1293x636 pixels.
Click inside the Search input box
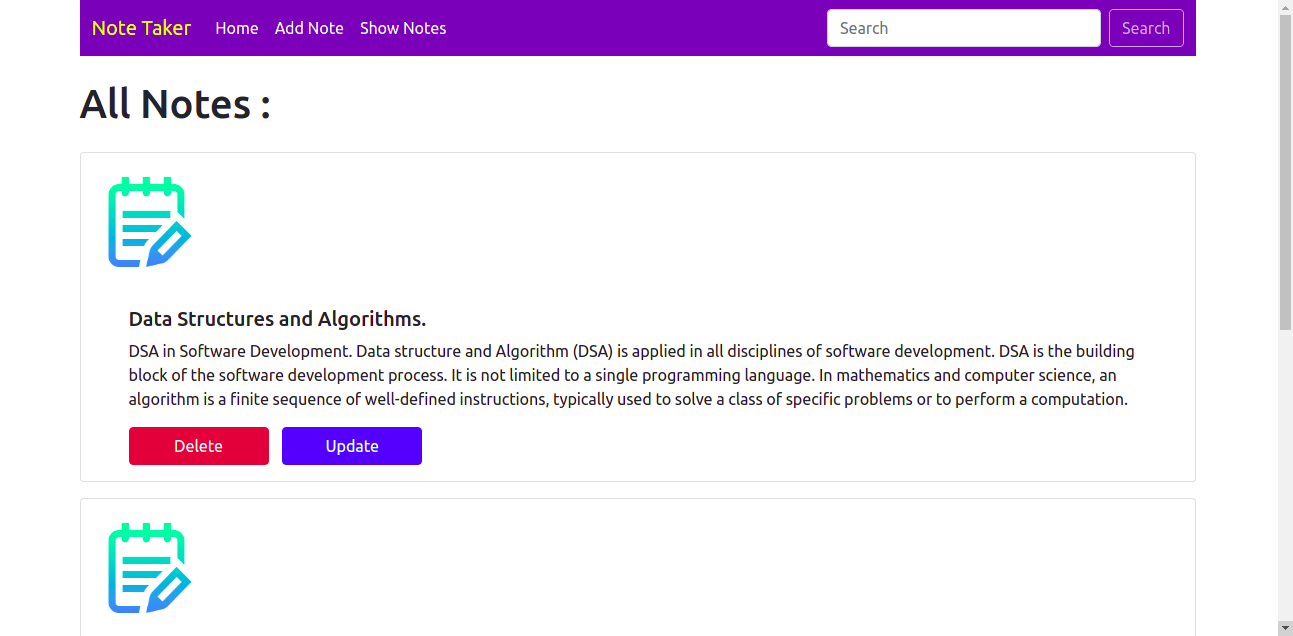[962, 28]
